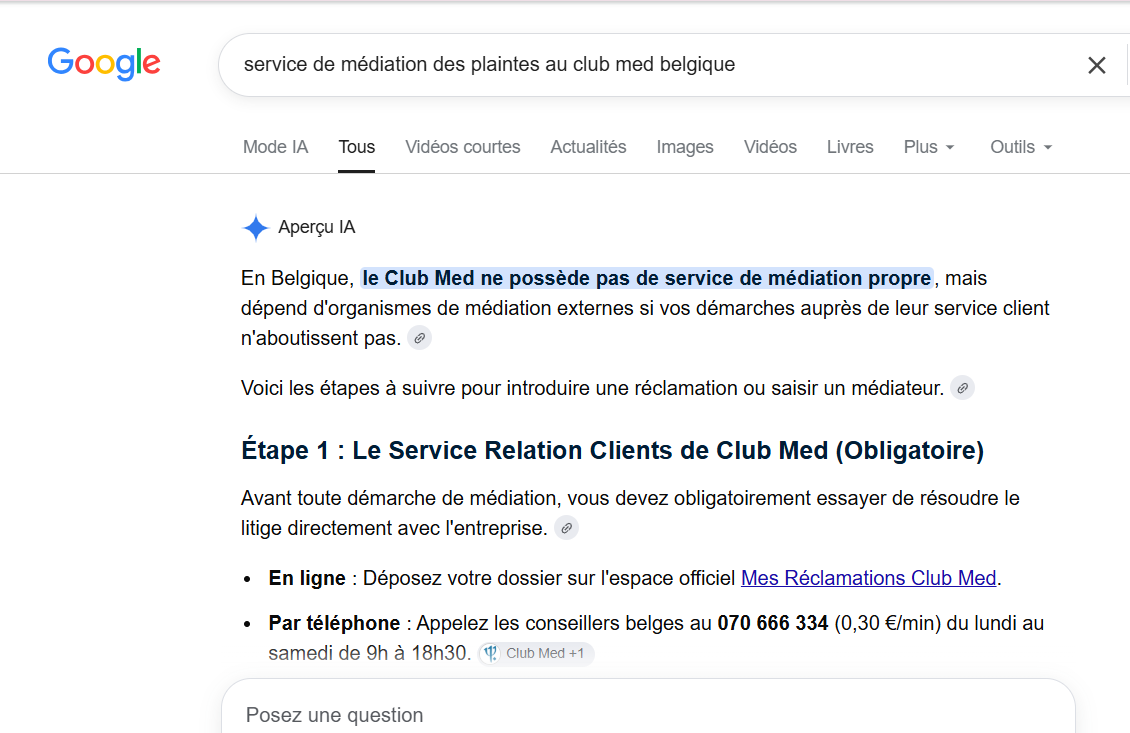The image size is (1130, 733).
Task: Go to the Actualités tab
Action: (588, 147)
